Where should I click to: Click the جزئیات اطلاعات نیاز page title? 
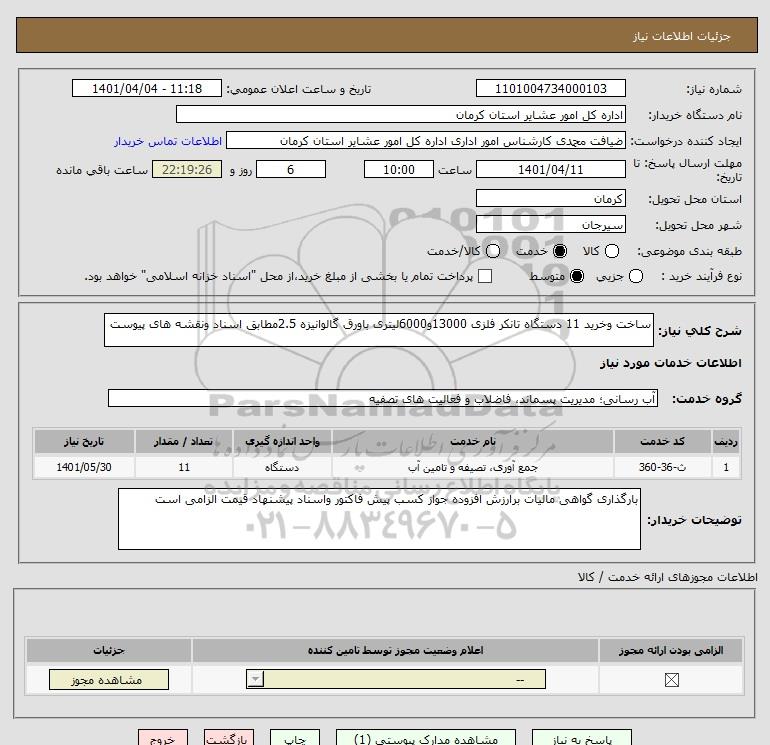tap(682, 37)
